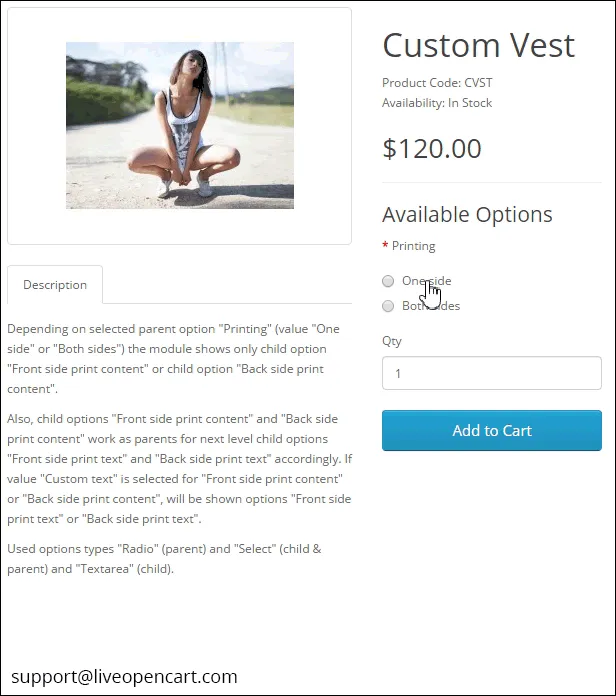Click the "Availability: In Stock" text
The width and height of the screenshot is (616, 696).
pyautogui.click(x=436, y=103)
